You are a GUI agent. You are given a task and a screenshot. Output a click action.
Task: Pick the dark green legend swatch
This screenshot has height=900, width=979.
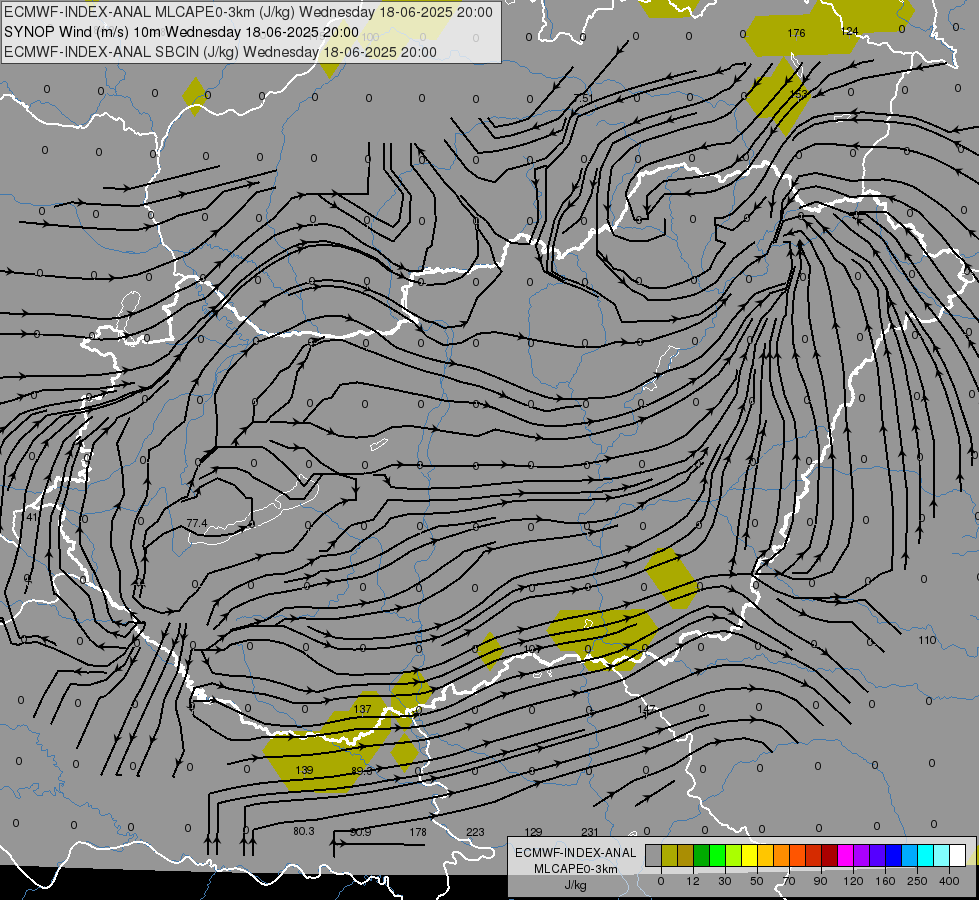click(702, 855)
